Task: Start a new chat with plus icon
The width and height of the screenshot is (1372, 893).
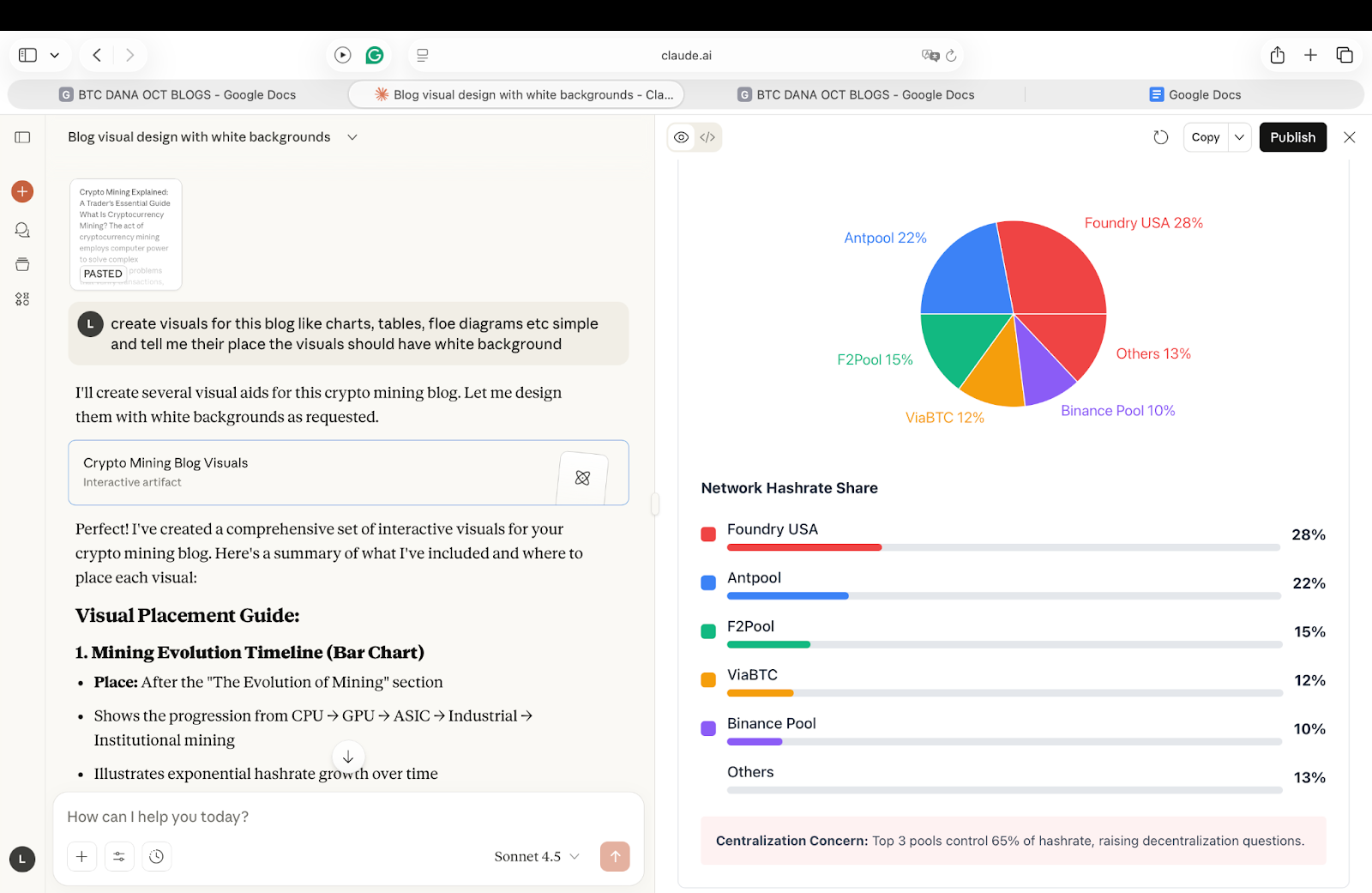Action: click(22, 191)
